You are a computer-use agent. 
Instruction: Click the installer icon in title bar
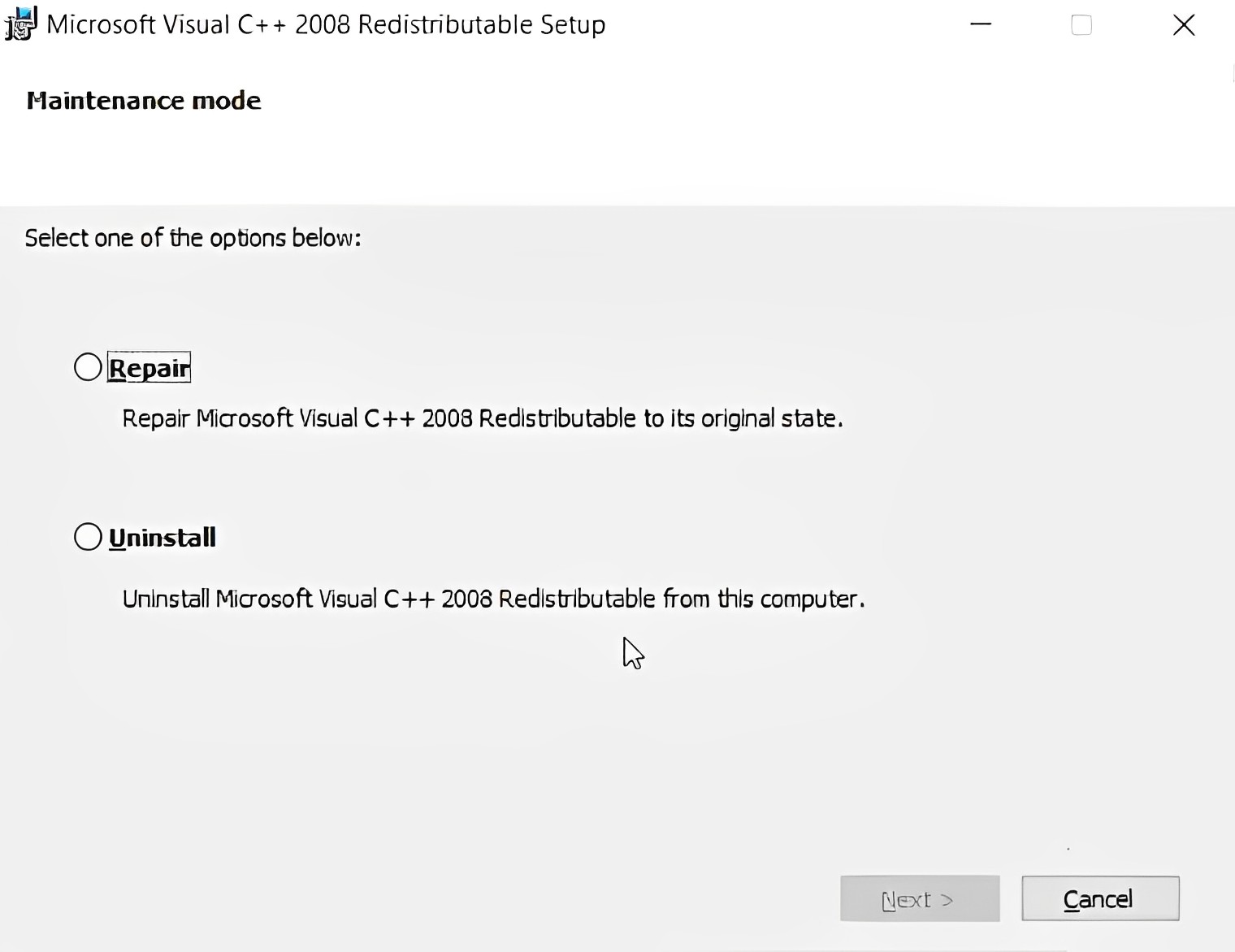20,24
